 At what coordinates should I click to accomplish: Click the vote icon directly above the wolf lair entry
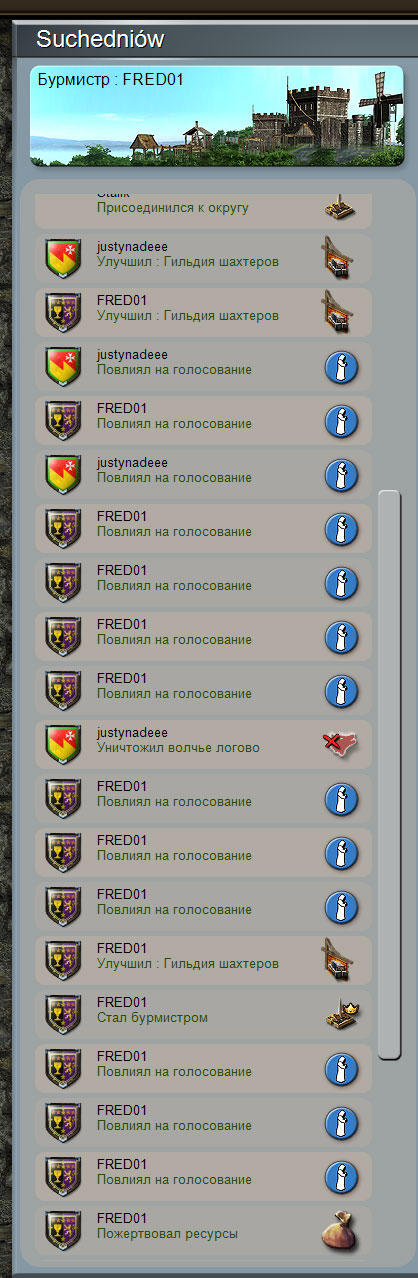[341, 690]
